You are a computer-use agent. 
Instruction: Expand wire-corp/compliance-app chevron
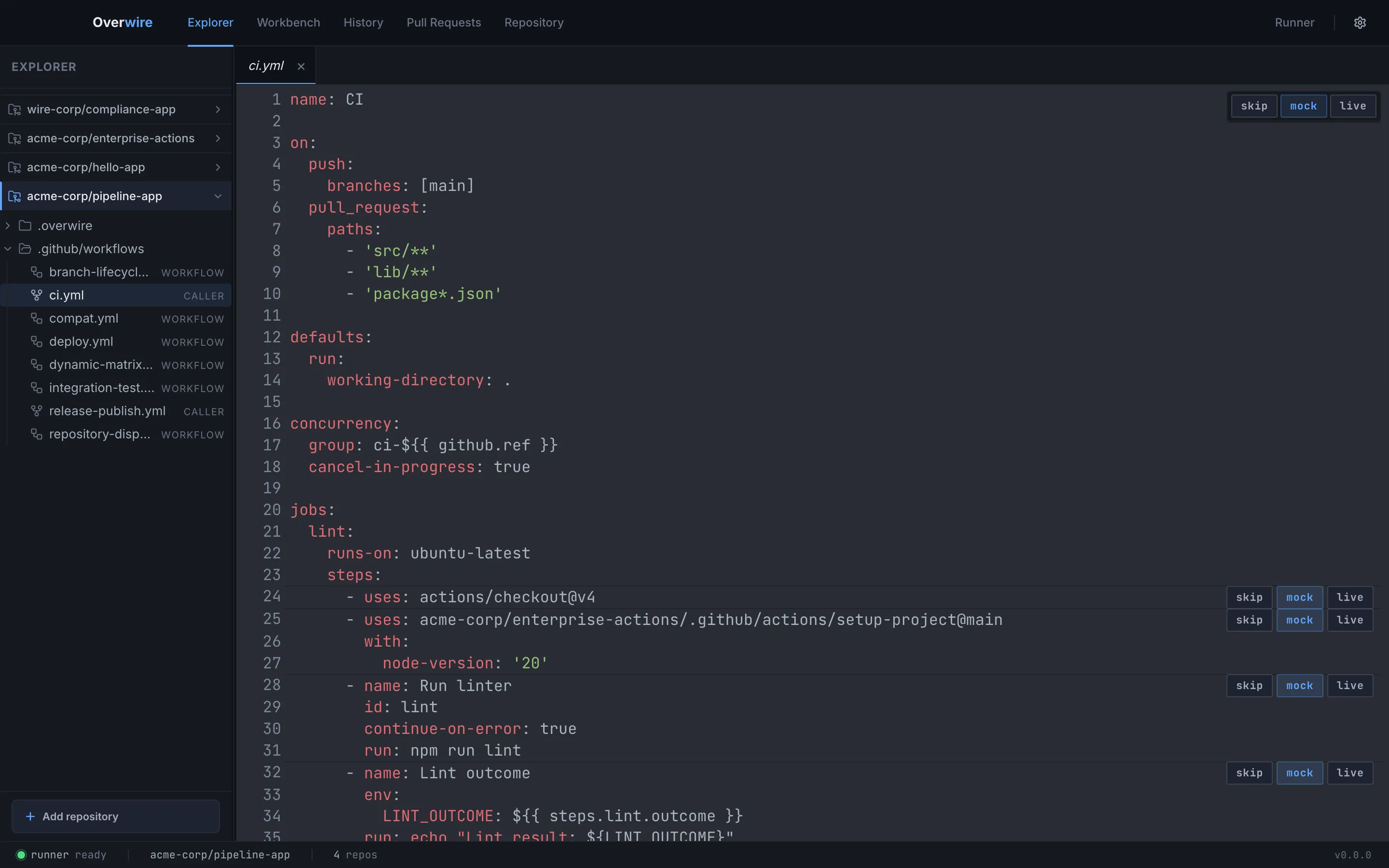[218, 109]
